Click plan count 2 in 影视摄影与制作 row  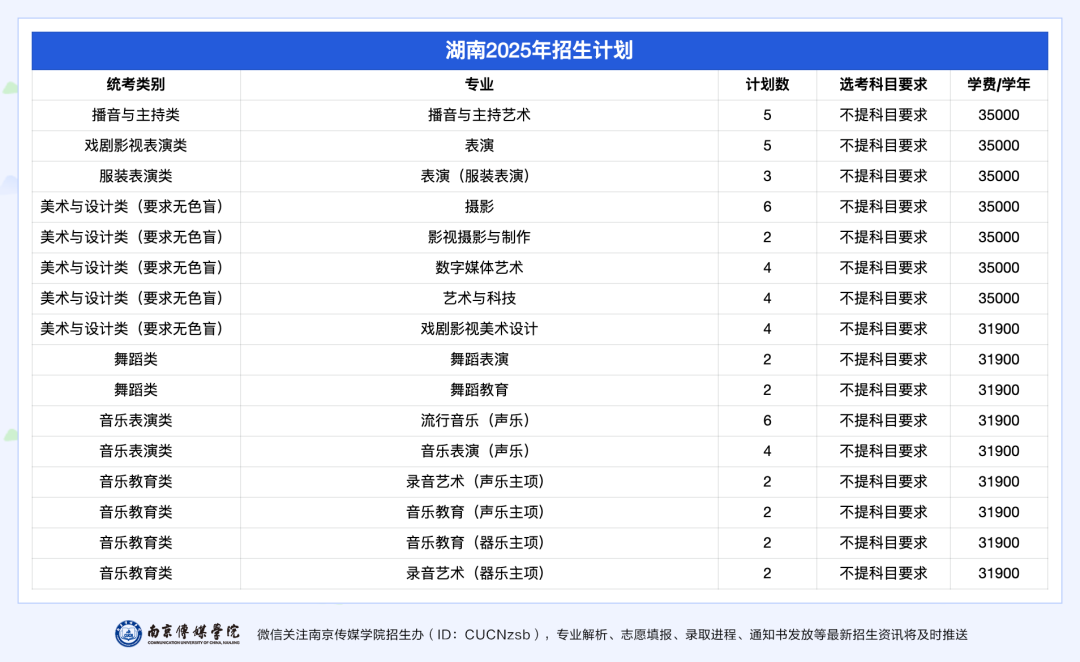tap(767, 237)
